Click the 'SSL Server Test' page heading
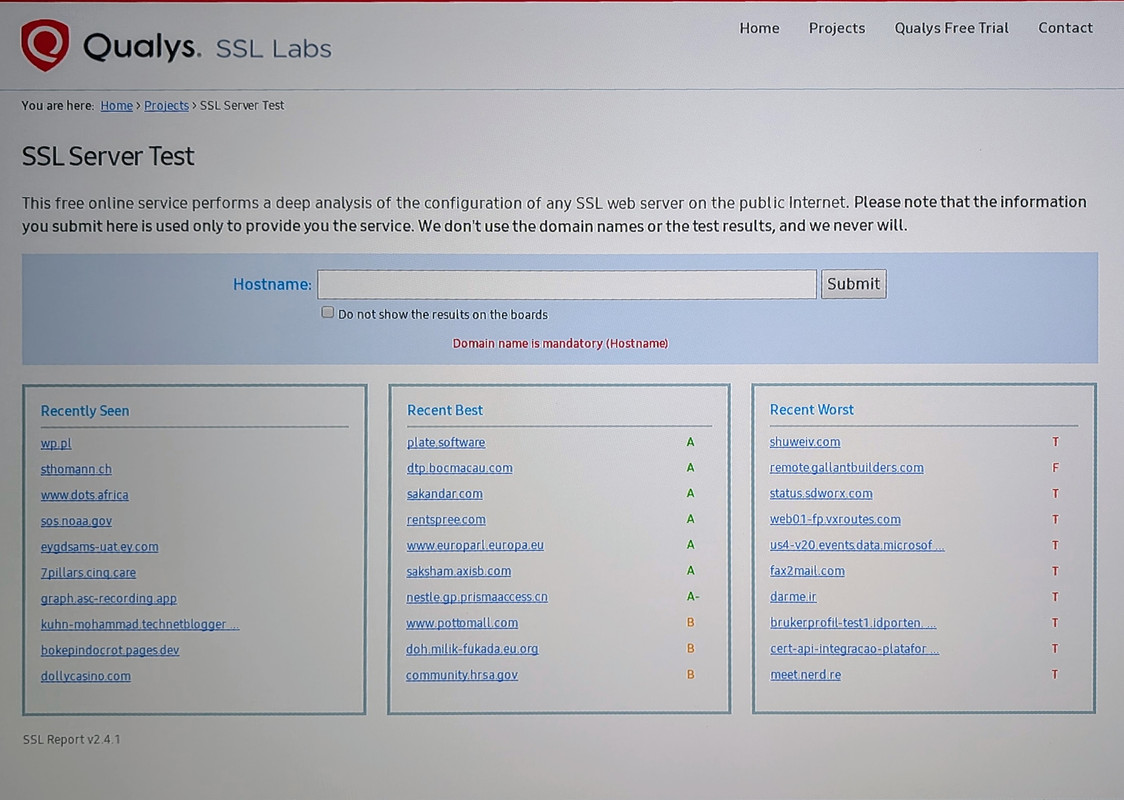This screenshot has height=800, width=1124. 108,156
